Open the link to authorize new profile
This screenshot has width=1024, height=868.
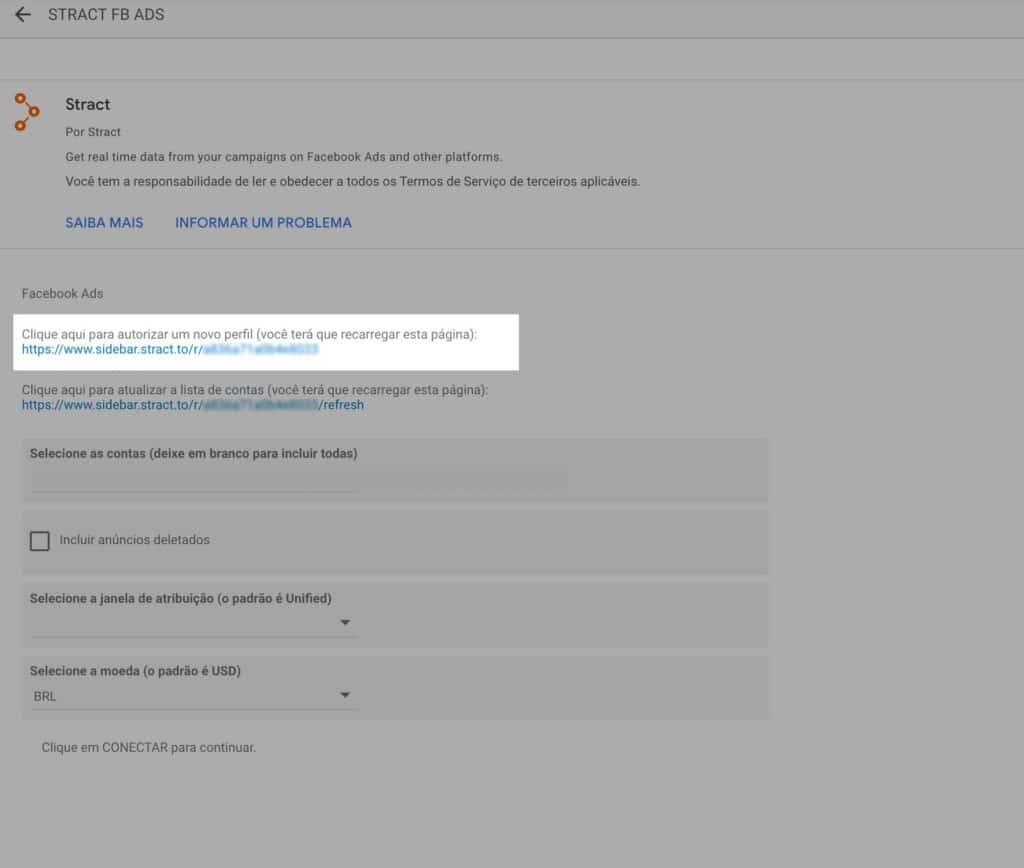pos(170,351)
